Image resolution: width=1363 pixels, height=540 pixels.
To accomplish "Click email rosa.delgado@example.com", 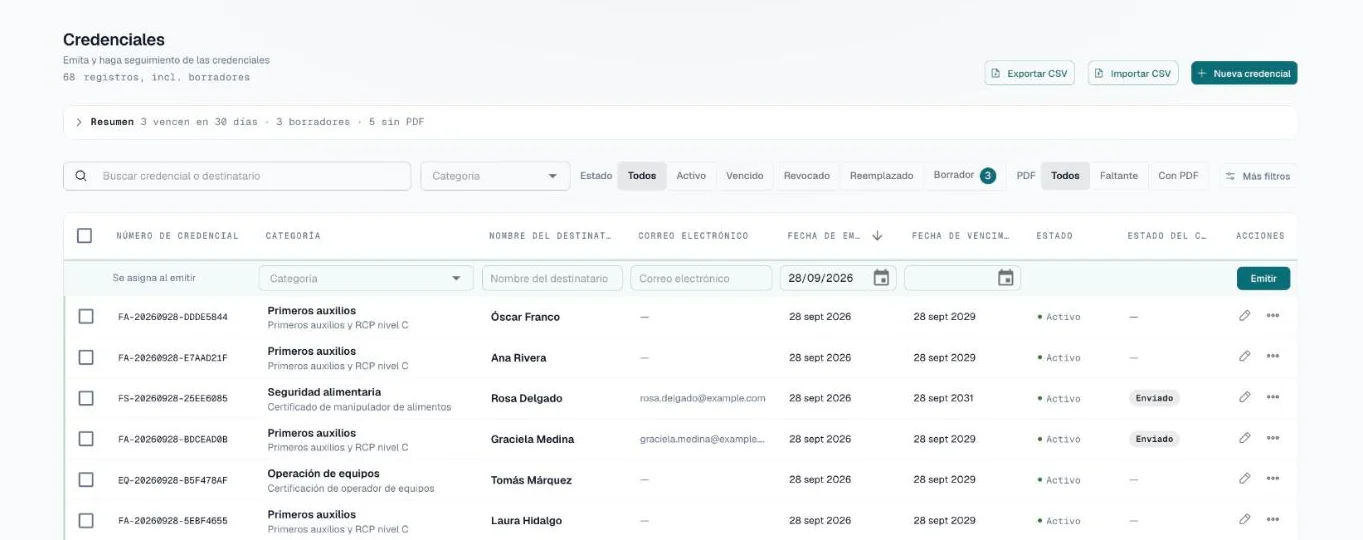I will coord(702,398).
